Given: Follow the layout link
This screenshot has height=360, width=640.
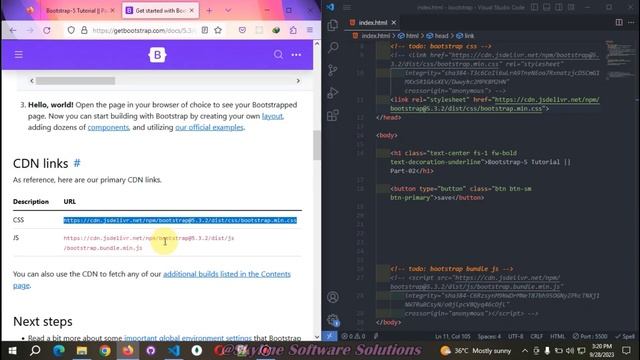Looking at the screenshot, I should click(272, 116).
